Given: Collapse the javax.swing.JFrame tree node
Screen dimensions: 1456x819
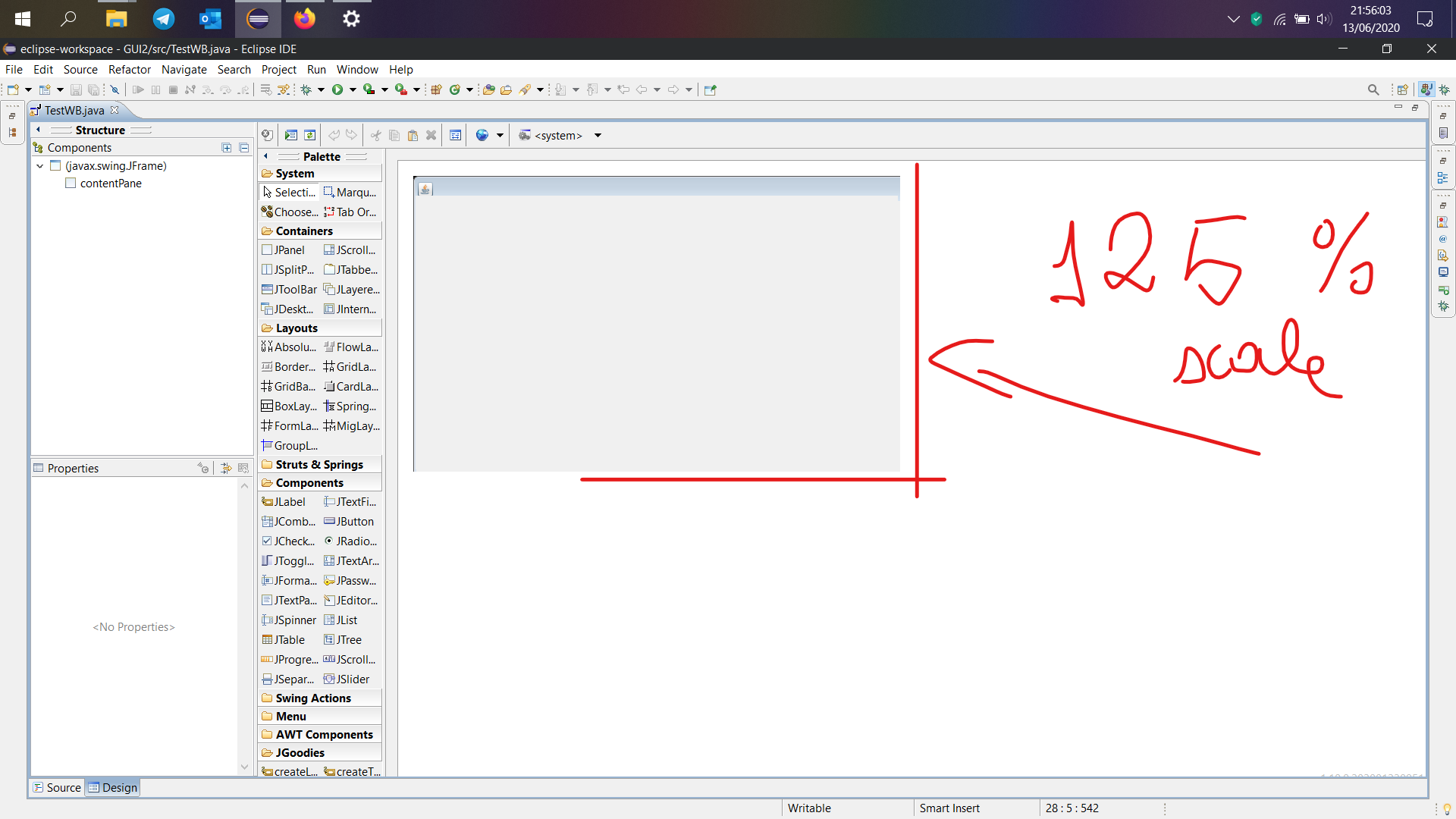Looking at the screenshot, I should (x=40, y=166).
